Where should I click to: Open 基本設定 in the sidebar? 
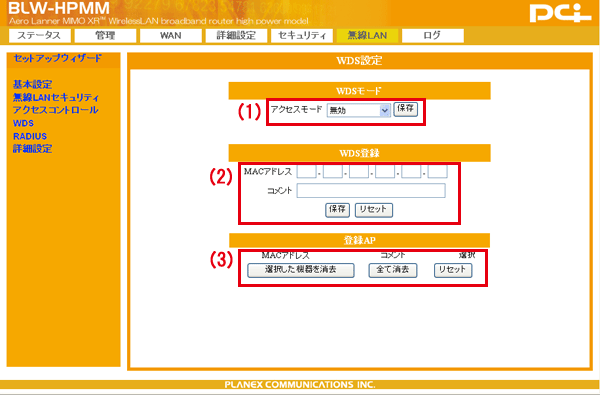[33, 84]
